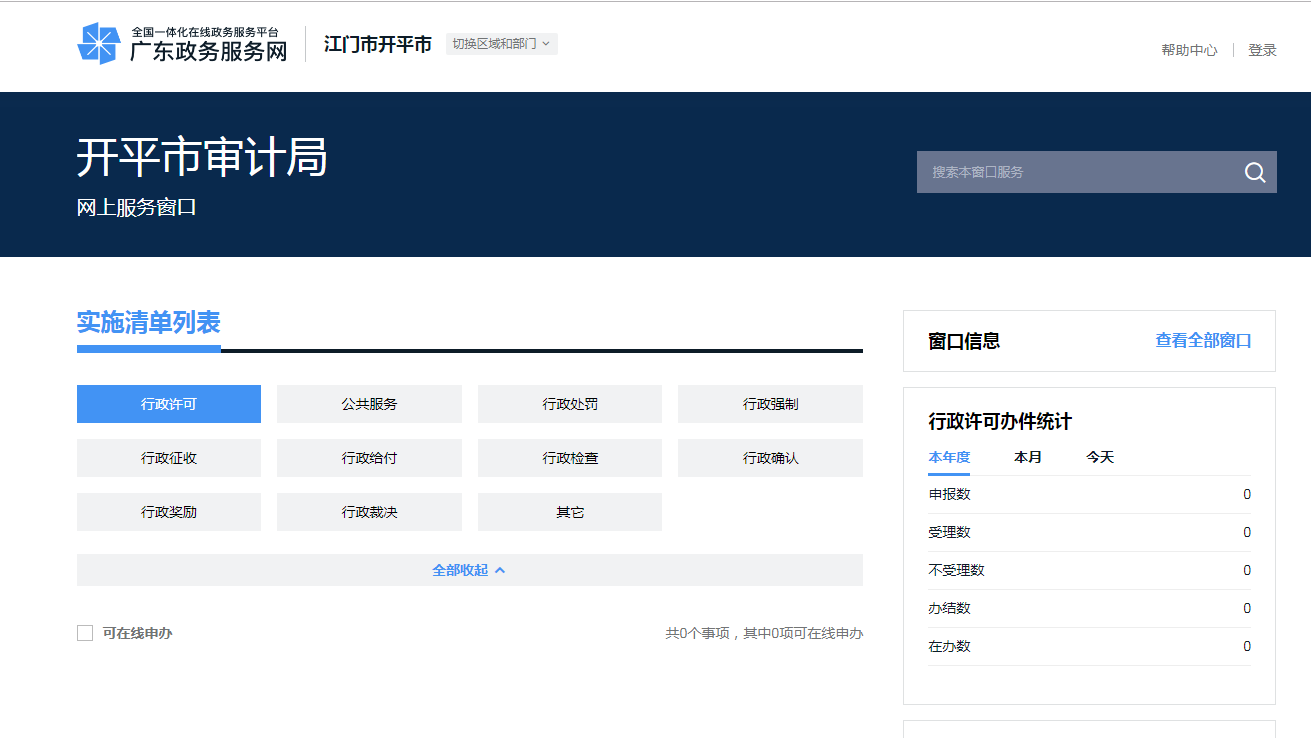Click the Guangdong government service pinwheel logo
The height and width of the screenshot is (738, 1311).
[99, 44]
